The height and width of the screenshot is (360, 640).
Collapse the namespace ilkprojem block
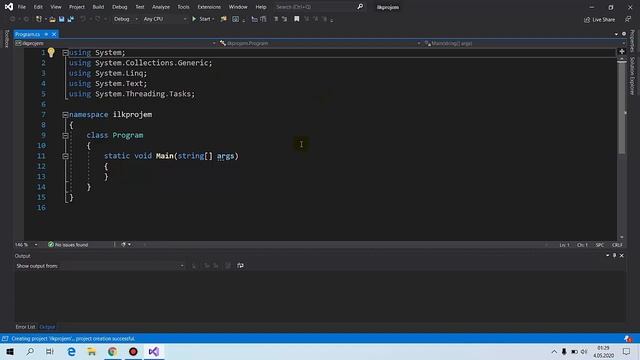[x=65, y=115]
